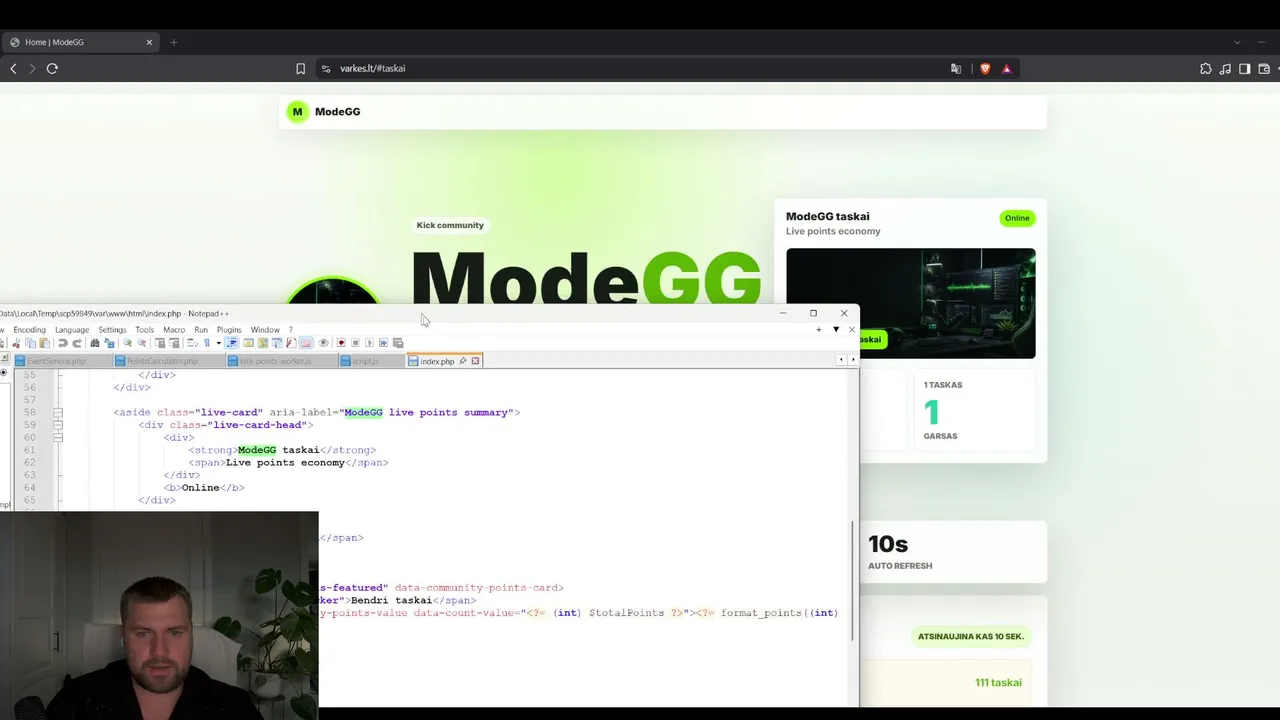Click the Paste icon in Notepad++ toolbar

(x=44, y=343)
